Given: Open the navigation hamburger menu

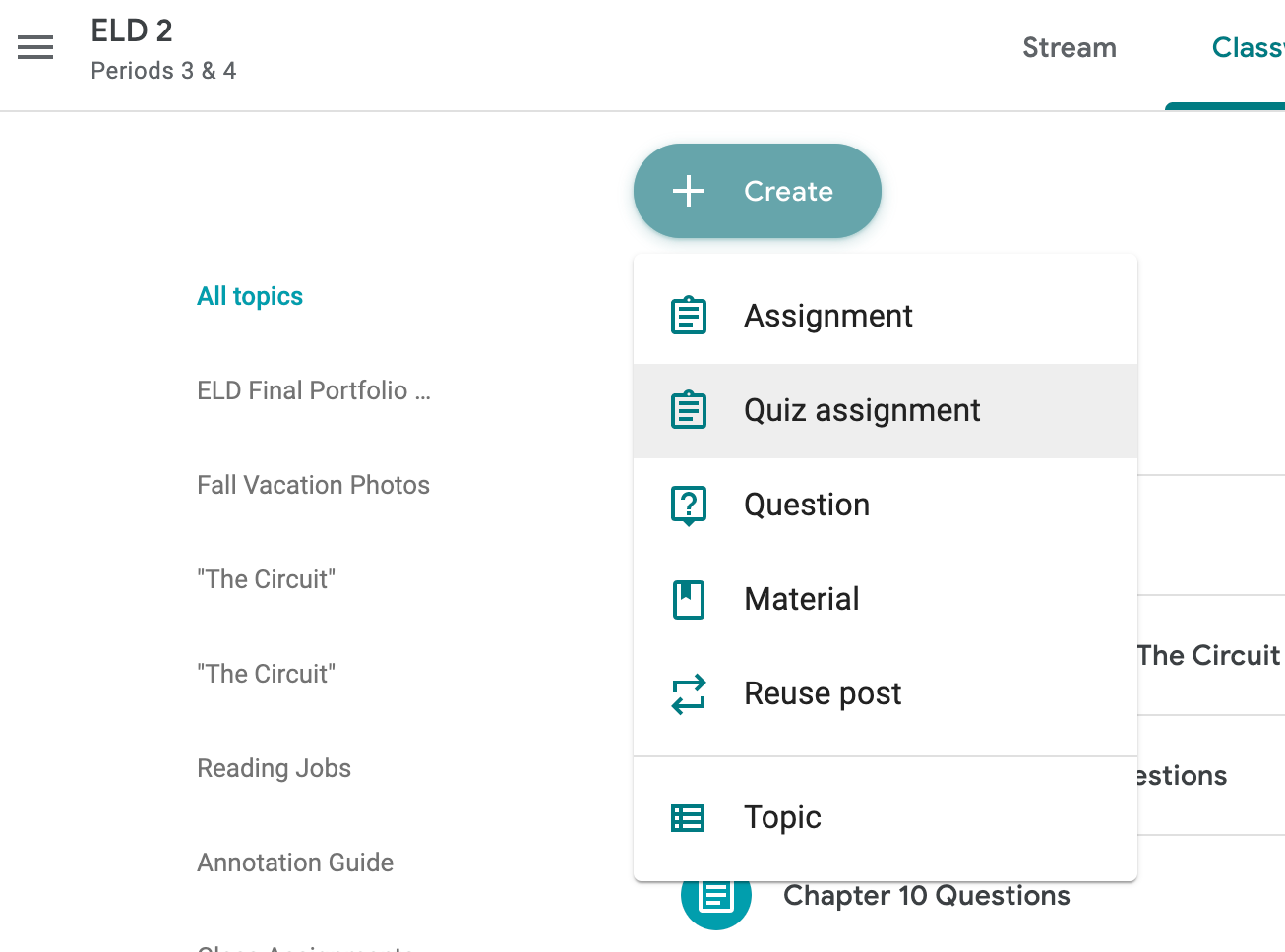Looking at the screenshot, I should click(x=35, y=46).
